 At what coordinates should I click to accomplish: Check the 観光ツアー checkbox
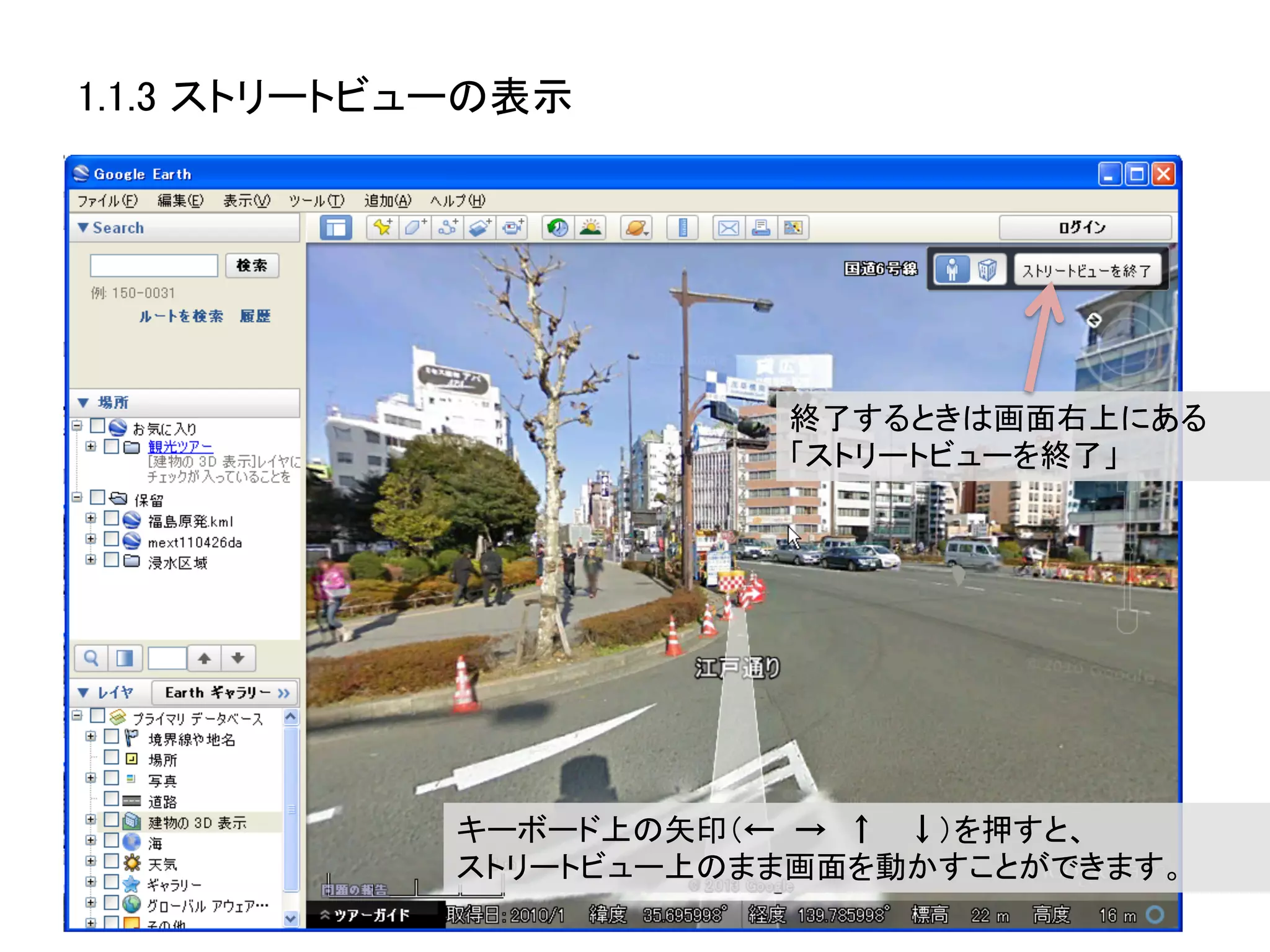pos(112,446)
